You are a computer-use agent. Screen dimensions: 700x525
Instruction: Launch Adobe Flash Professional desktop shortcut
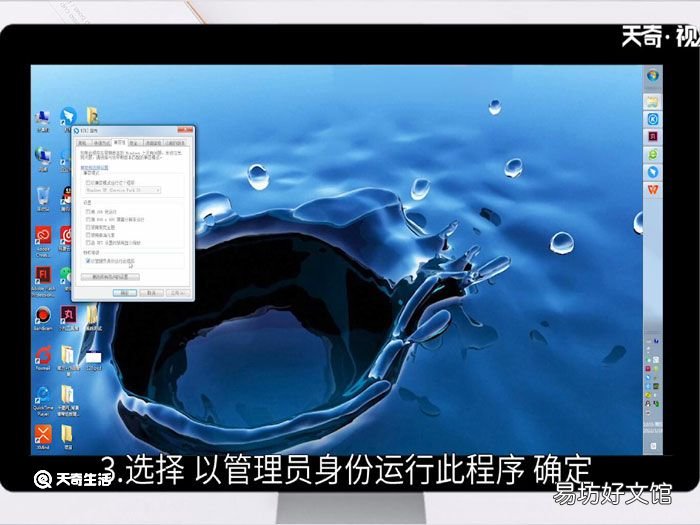[x=43, y=282]
